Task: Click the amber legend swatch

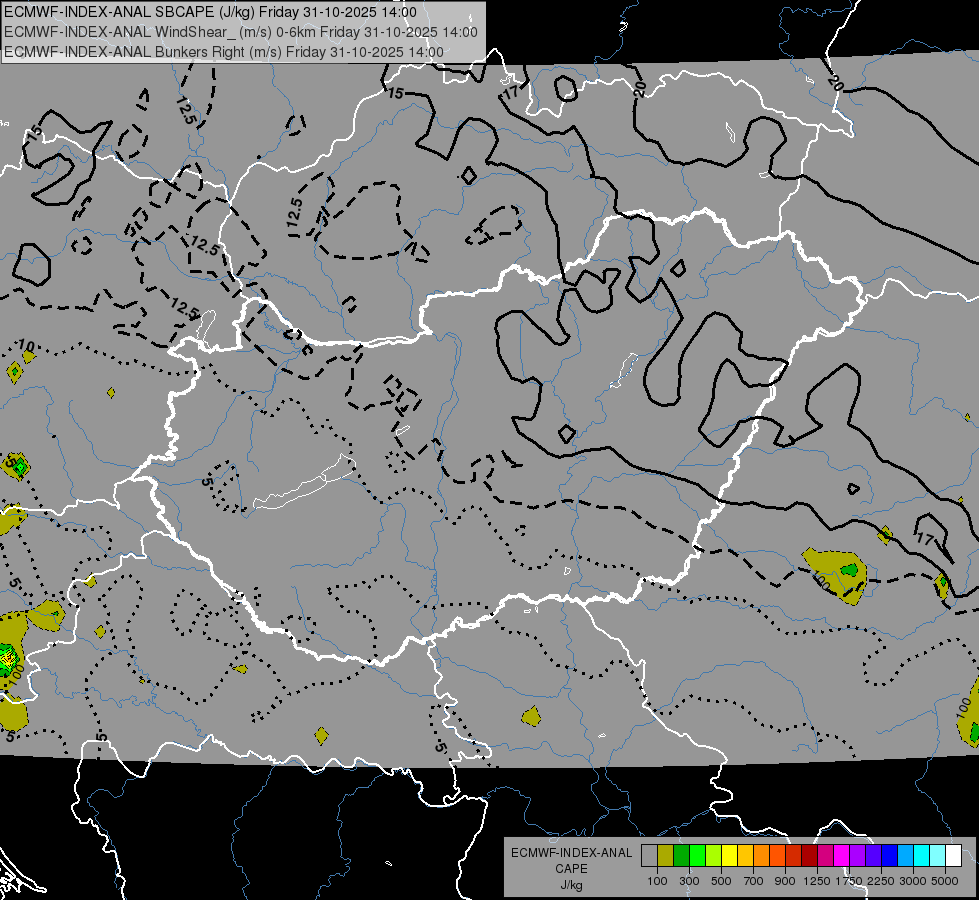Action: pyautogui.click(x=745, y=855)
